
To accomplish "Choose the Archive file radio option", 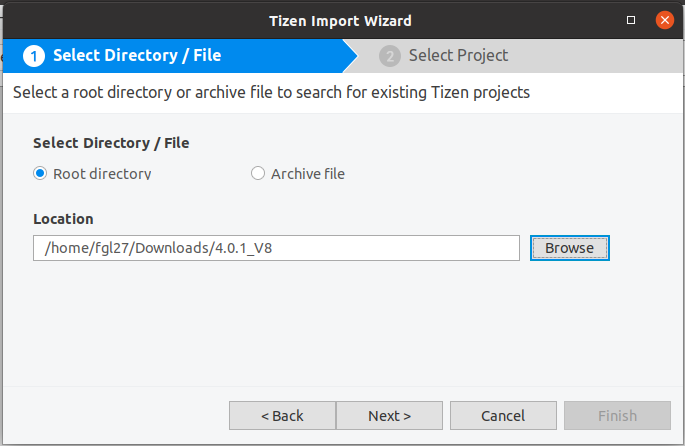I will click(258, 173).
